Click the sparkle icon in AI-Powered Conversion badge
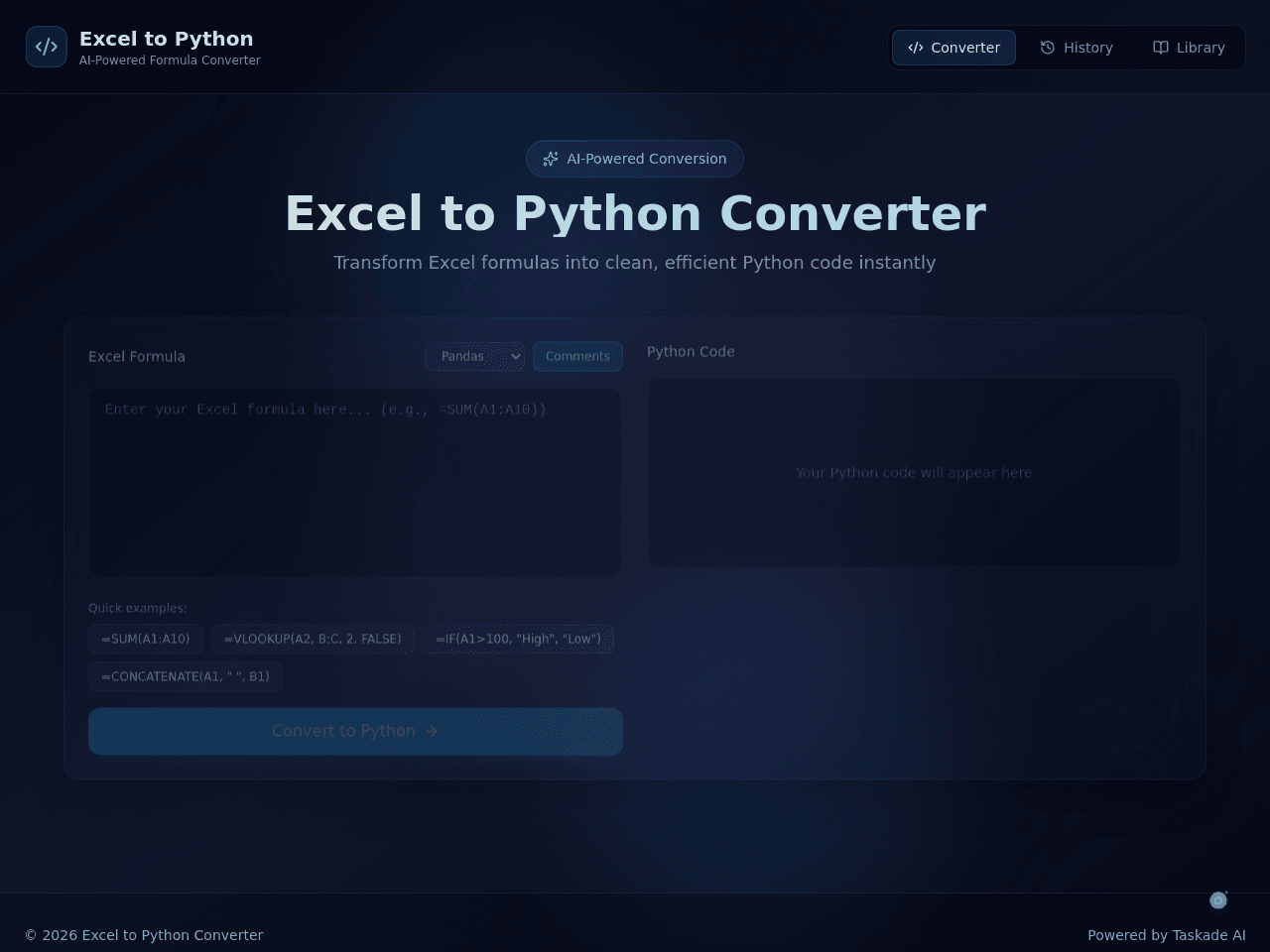The image size is (1270, 952). click(551, 159)
